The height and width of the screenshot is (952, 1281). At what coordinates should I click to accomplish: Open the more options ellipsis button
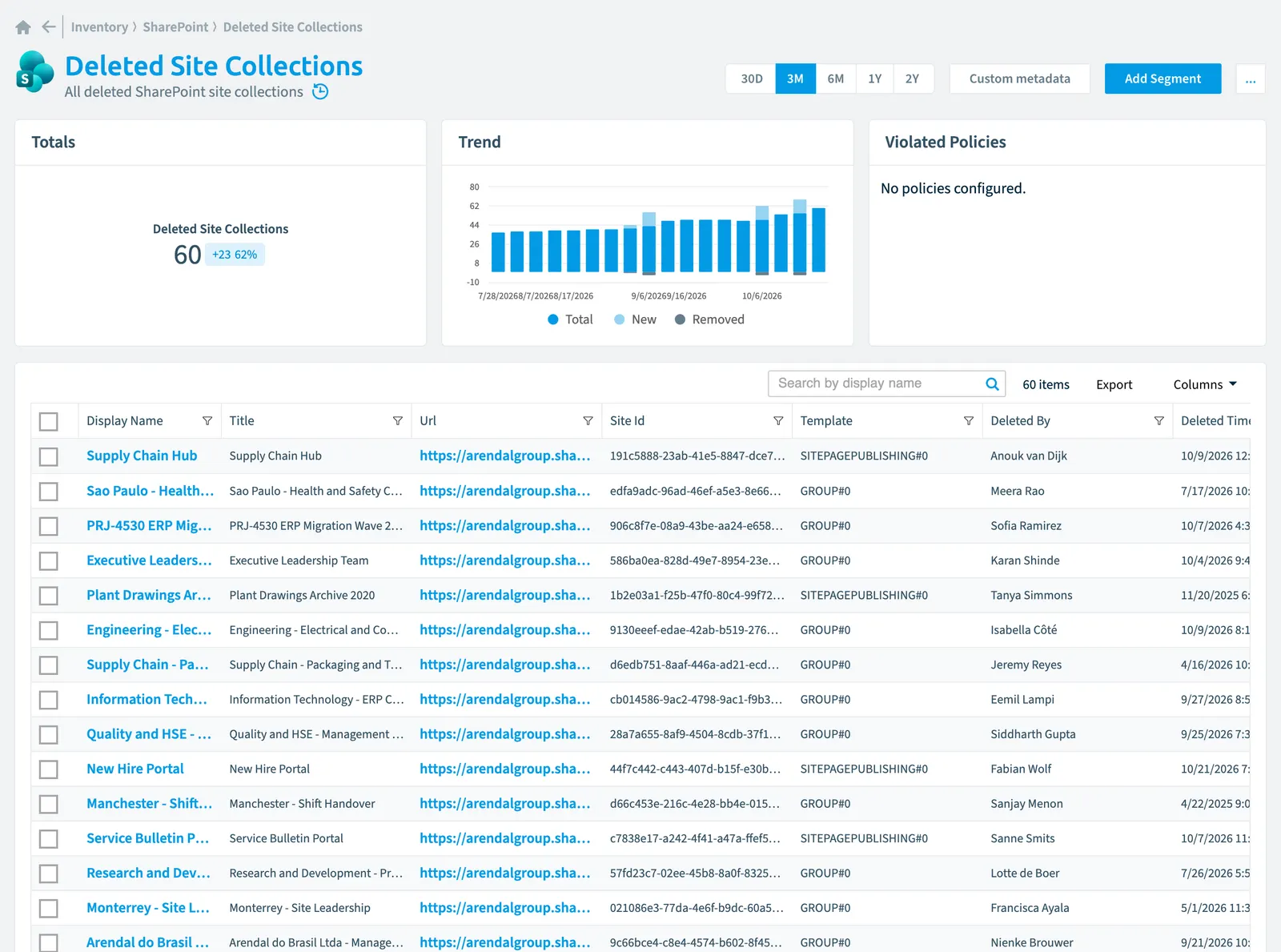(1251, 79)
